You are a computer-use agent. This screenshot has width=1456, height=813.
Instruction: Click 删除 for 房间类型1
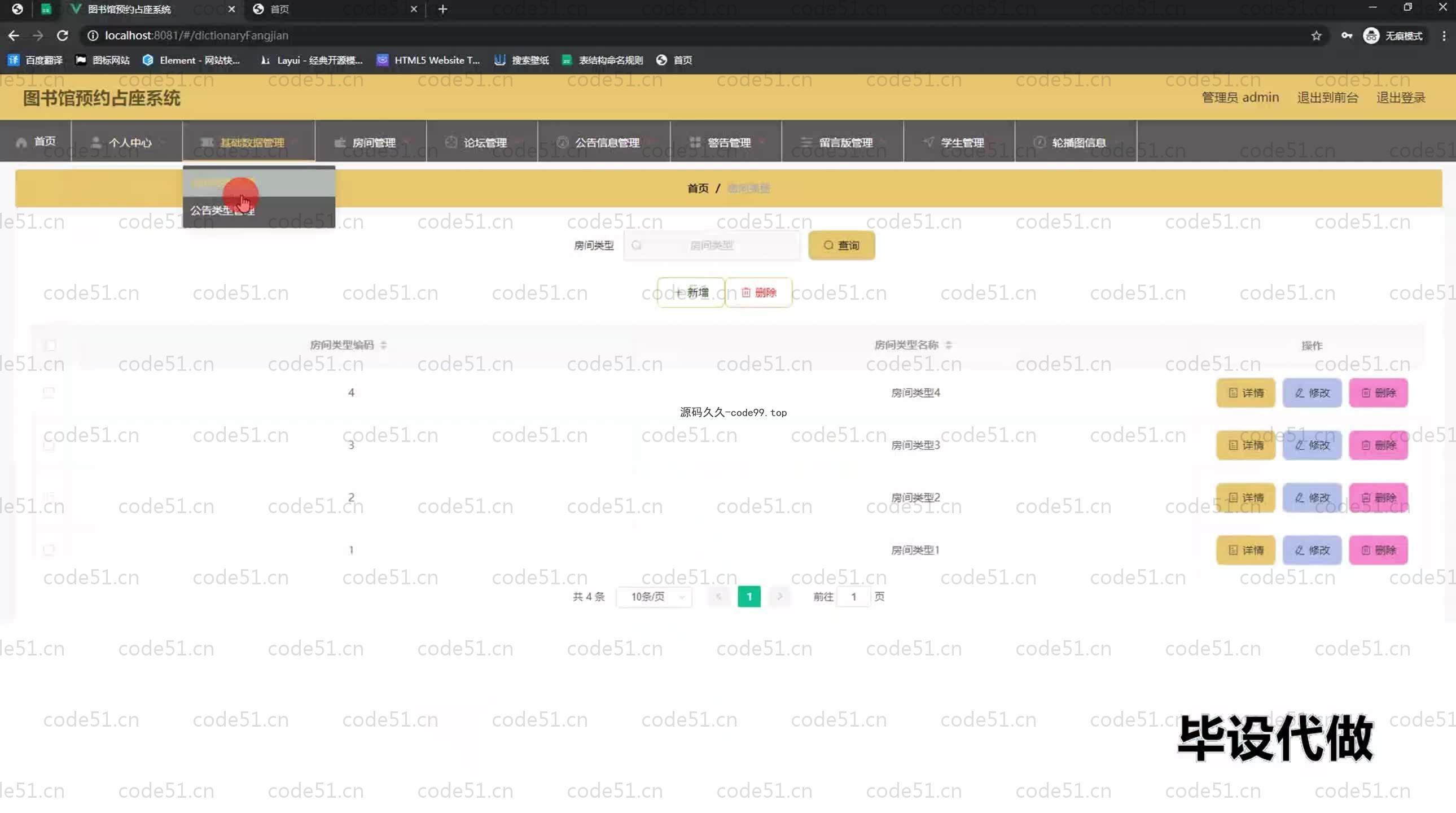pyautogui.click(x=1378, y=550)
